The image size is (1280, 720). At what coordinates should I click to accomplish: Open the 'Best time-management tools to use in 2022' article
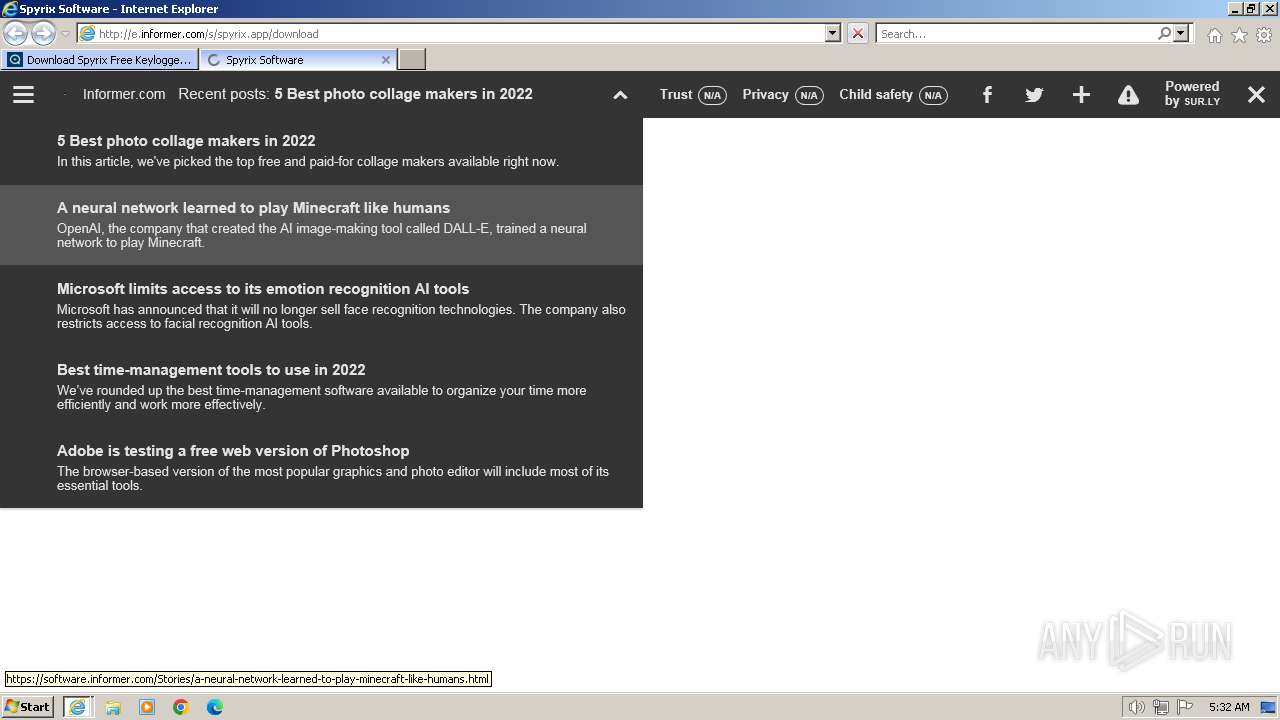coord(321,387)
